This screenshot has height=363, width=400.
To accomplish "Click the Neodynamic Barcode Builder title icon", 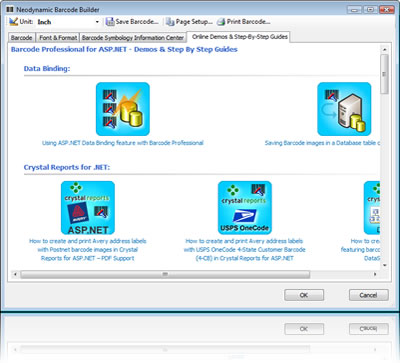I will (10, 10).
